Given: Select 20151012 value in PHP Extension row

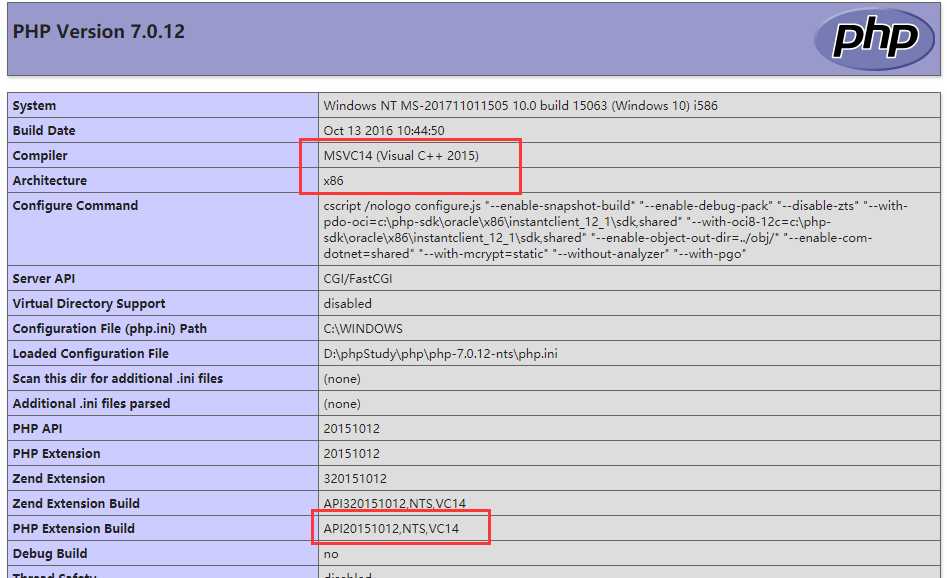Looking at the screenshot, I should click(x=352, y=454).
